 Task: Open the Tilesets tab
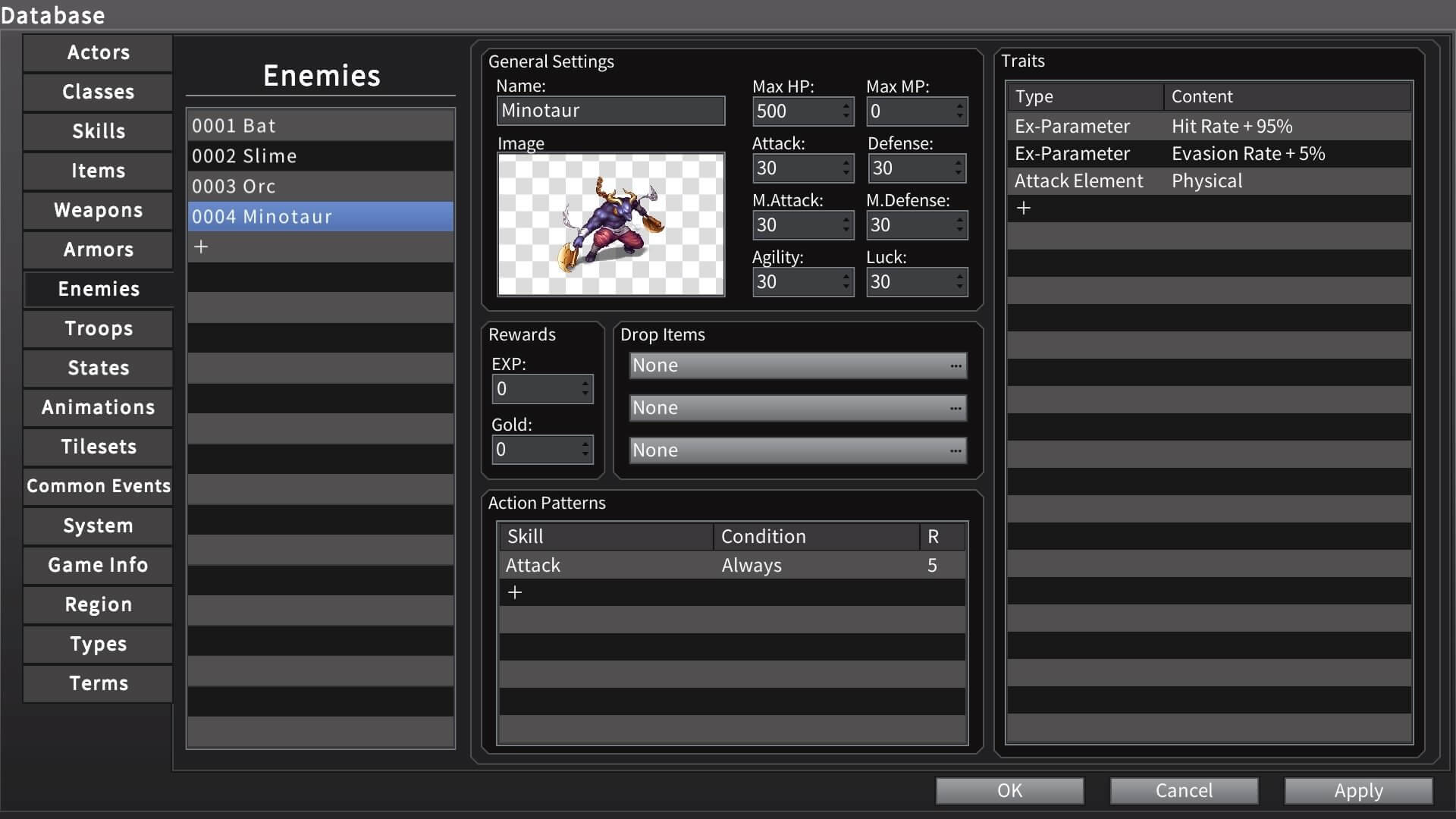[x=99, y=447]
